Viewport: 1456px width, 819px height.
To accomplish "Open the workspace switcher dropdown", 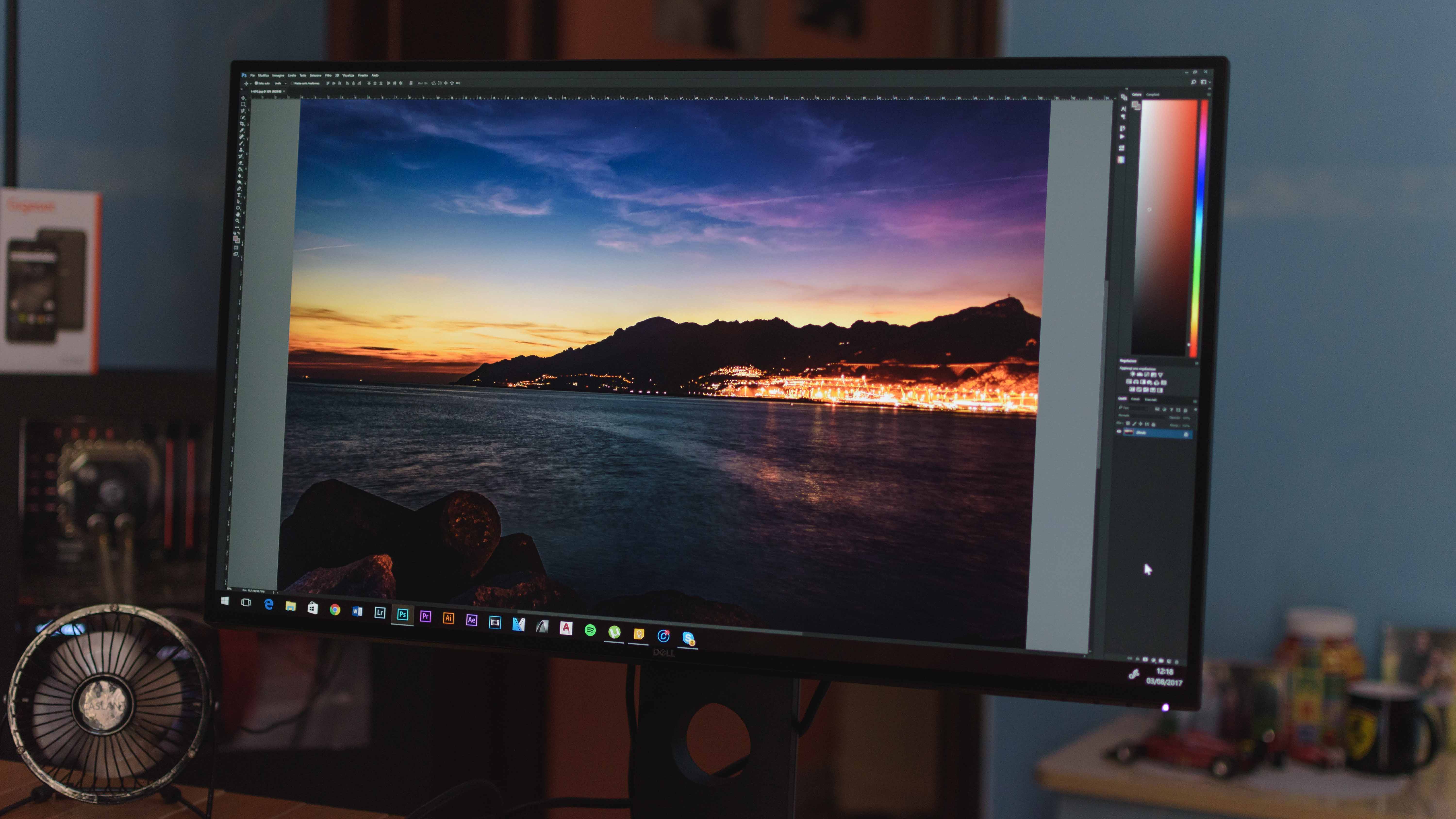I will click(x=1205, y=83).
